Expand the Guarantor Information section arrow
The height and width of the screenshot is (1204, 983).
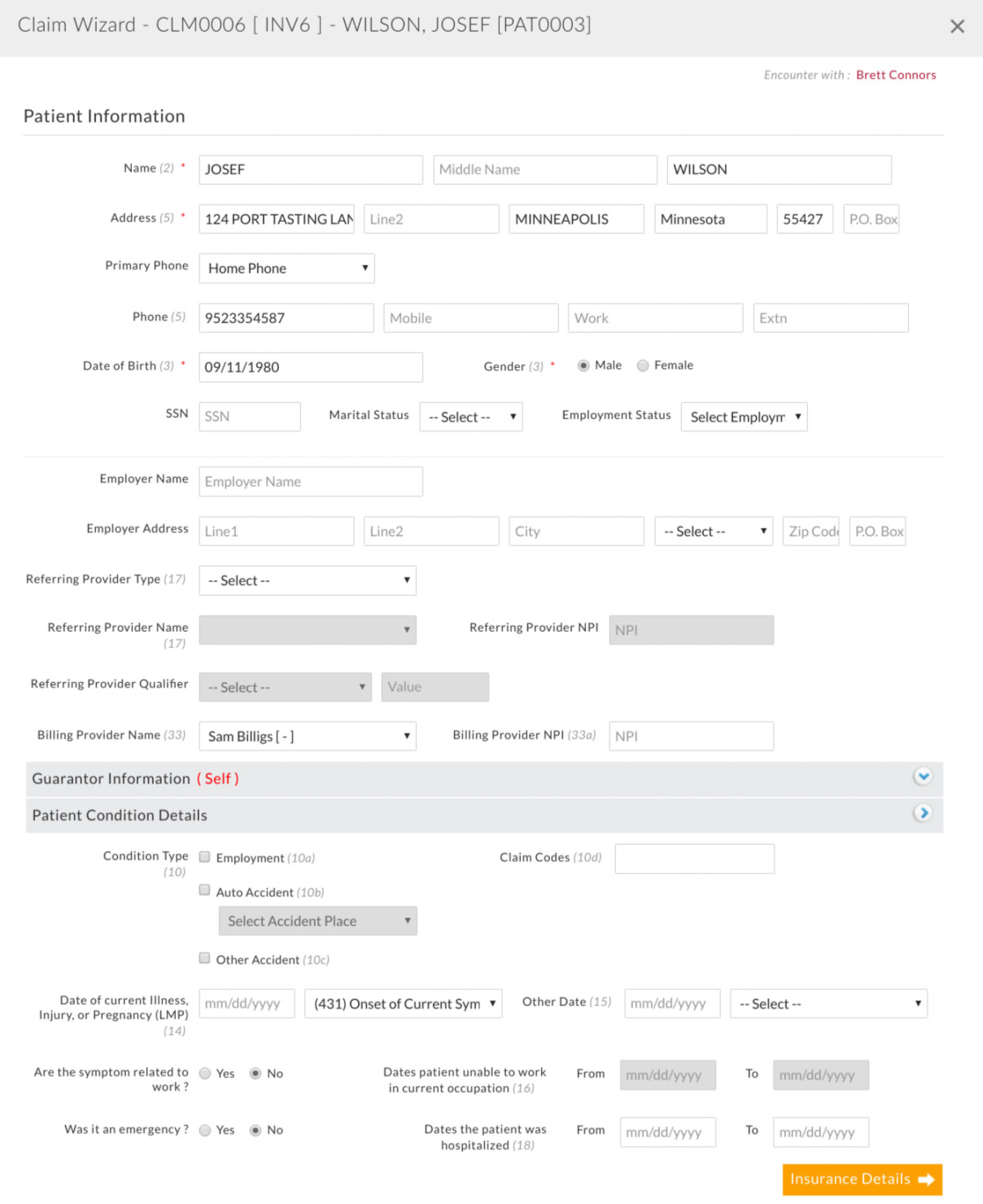pyautogui.click(x=922, y=777)
